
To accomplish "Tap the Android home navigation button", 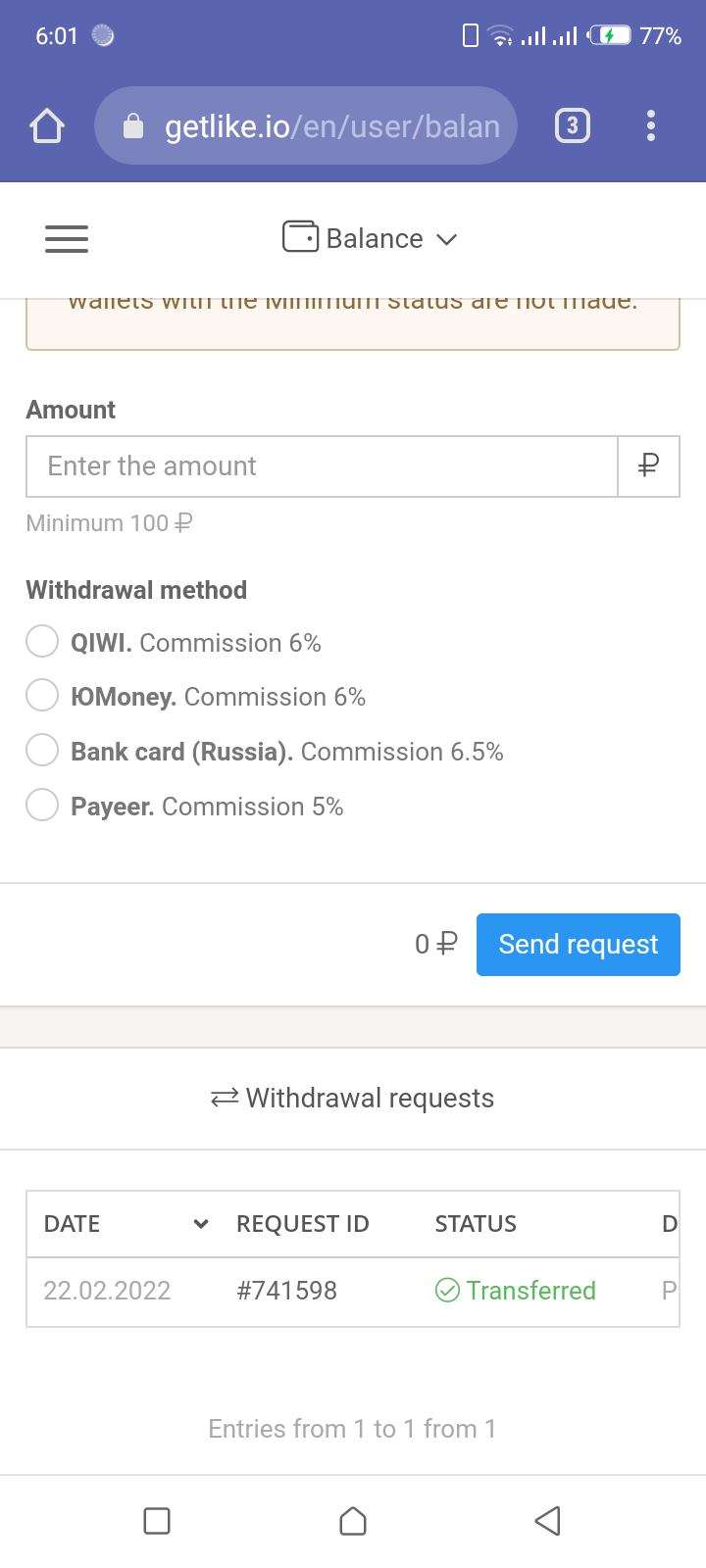I will tap(353, 1521).
